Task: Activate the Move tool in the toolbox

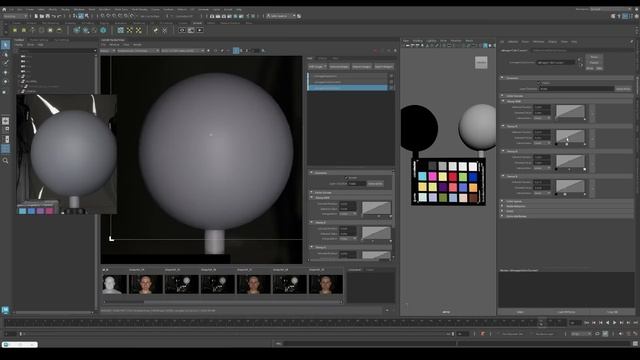Action: [x=5, y=72]
